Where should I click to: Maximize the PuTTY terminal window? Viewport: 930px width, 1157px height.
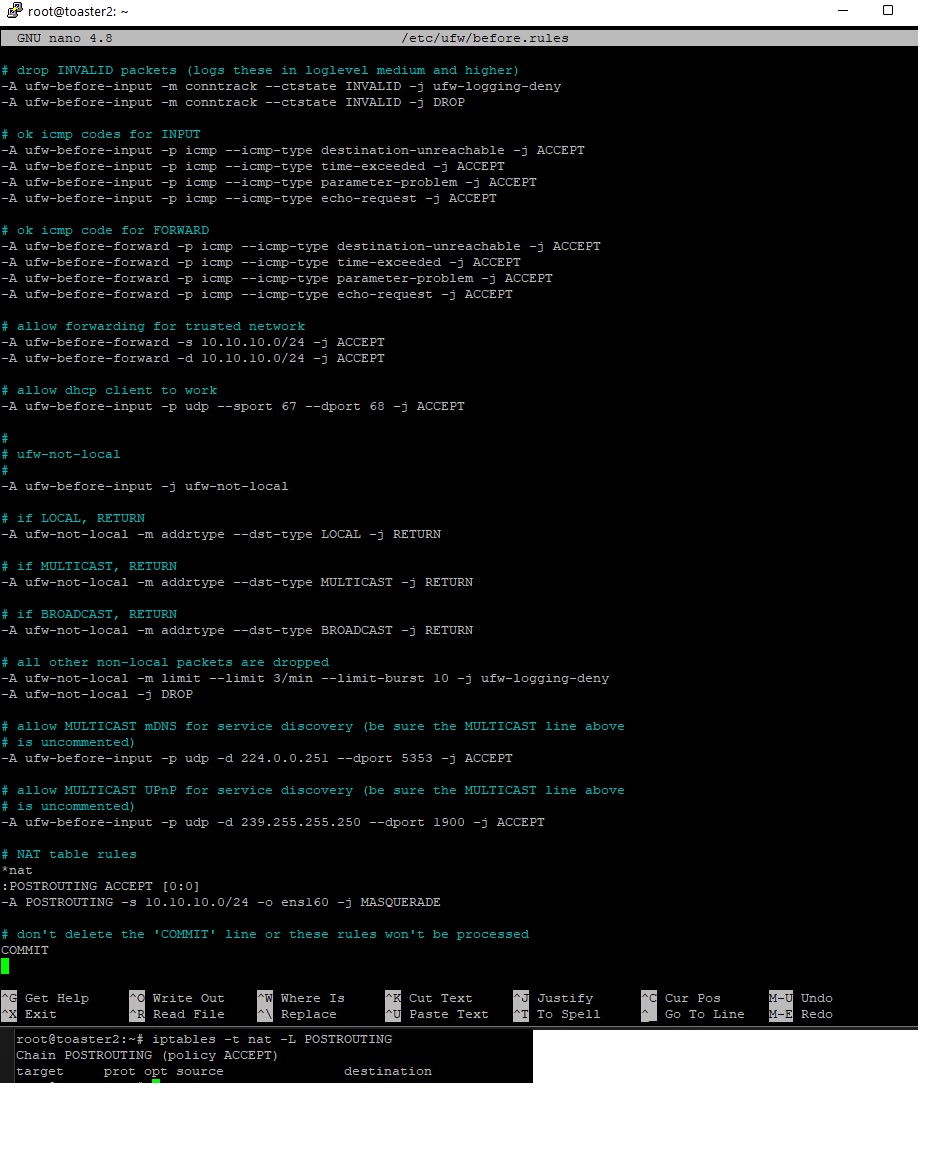pyautogui.click(x=887, y=11)
